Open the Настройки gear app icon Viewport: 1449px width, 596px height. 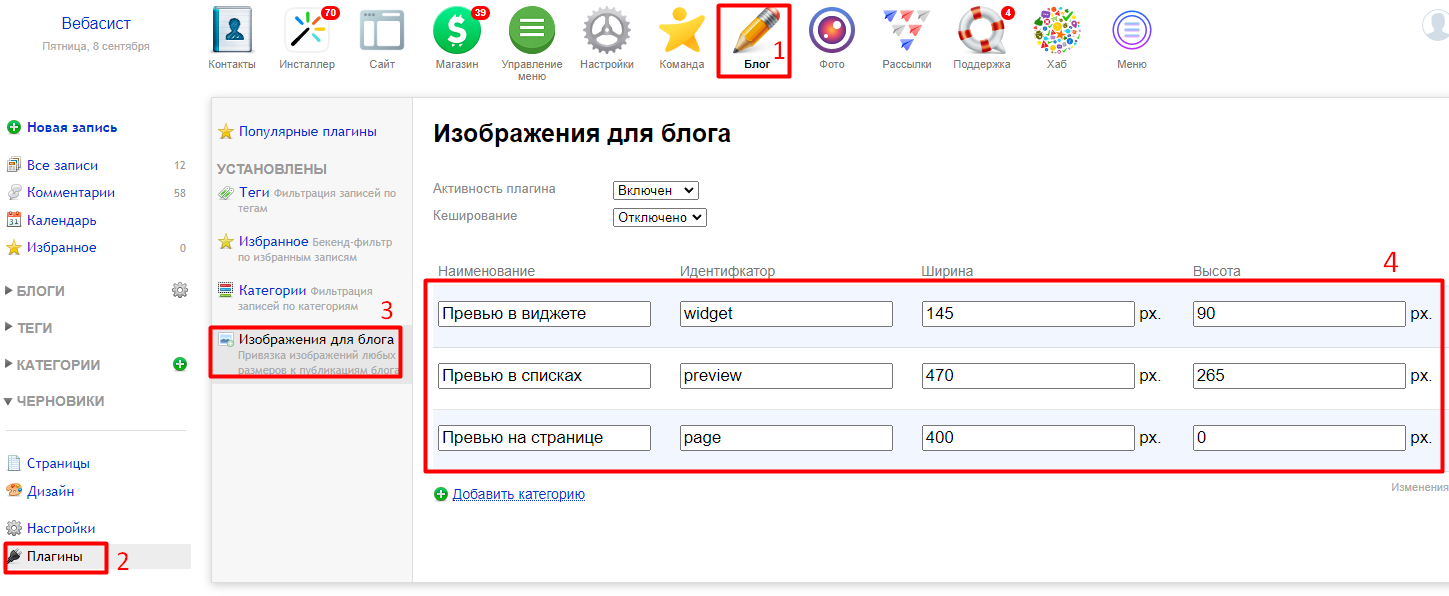(607, 32)
